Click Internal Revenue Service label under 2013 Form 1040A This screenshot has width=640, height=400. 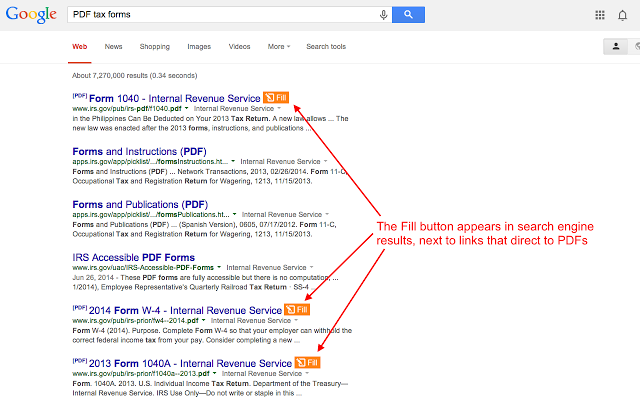(x=262, y=374)
